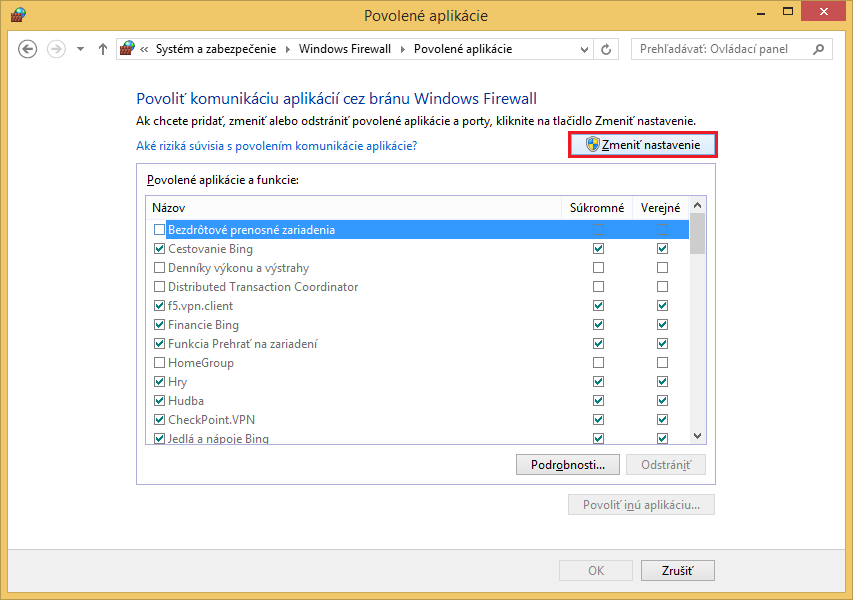The width and height of the screenshot is (853, 600).
Task: Click the Zmeniť nastavenie button
Action: click(x=643, y=145)
